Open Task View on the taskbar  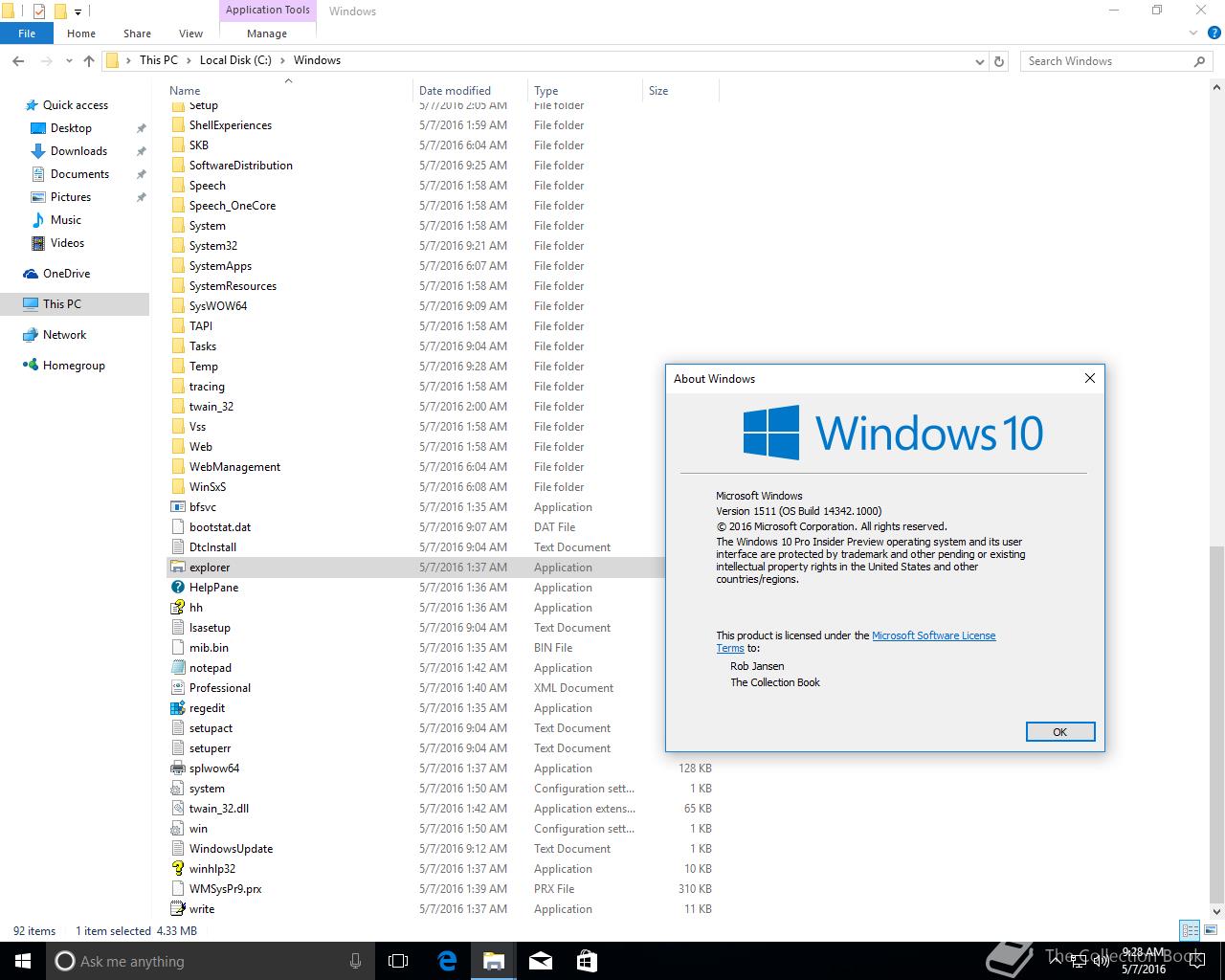tap(398, 961)
